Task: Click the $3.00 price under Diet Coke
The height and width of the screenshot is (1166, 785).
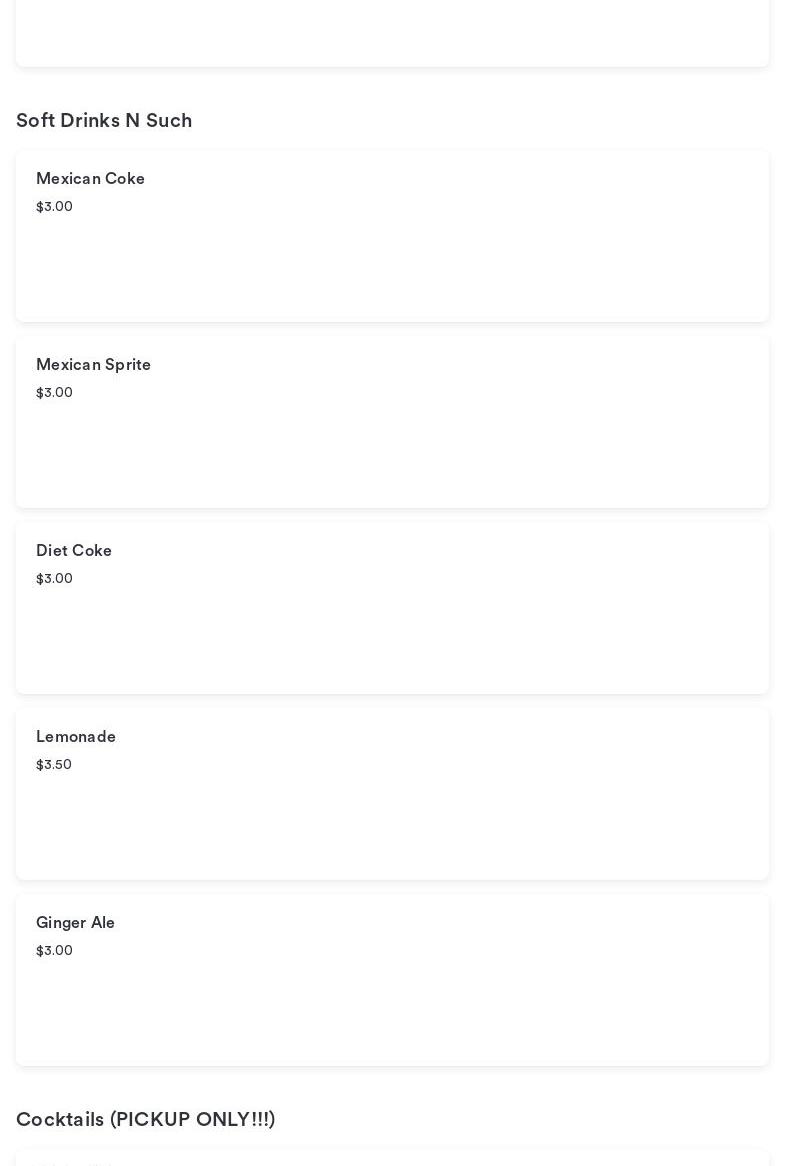Action: [x=54, y=579]
